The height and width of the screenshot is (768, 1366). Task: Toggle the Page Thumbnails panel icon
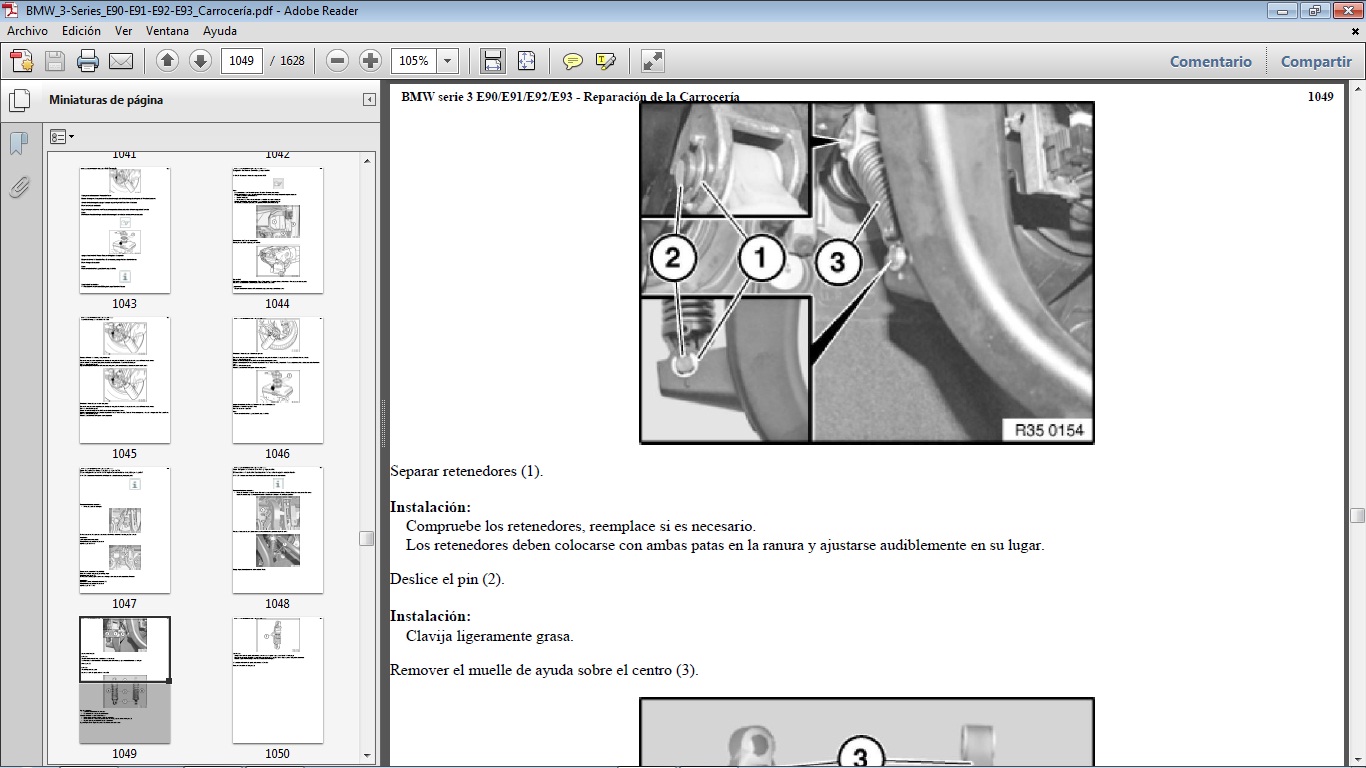coord(18,100)
